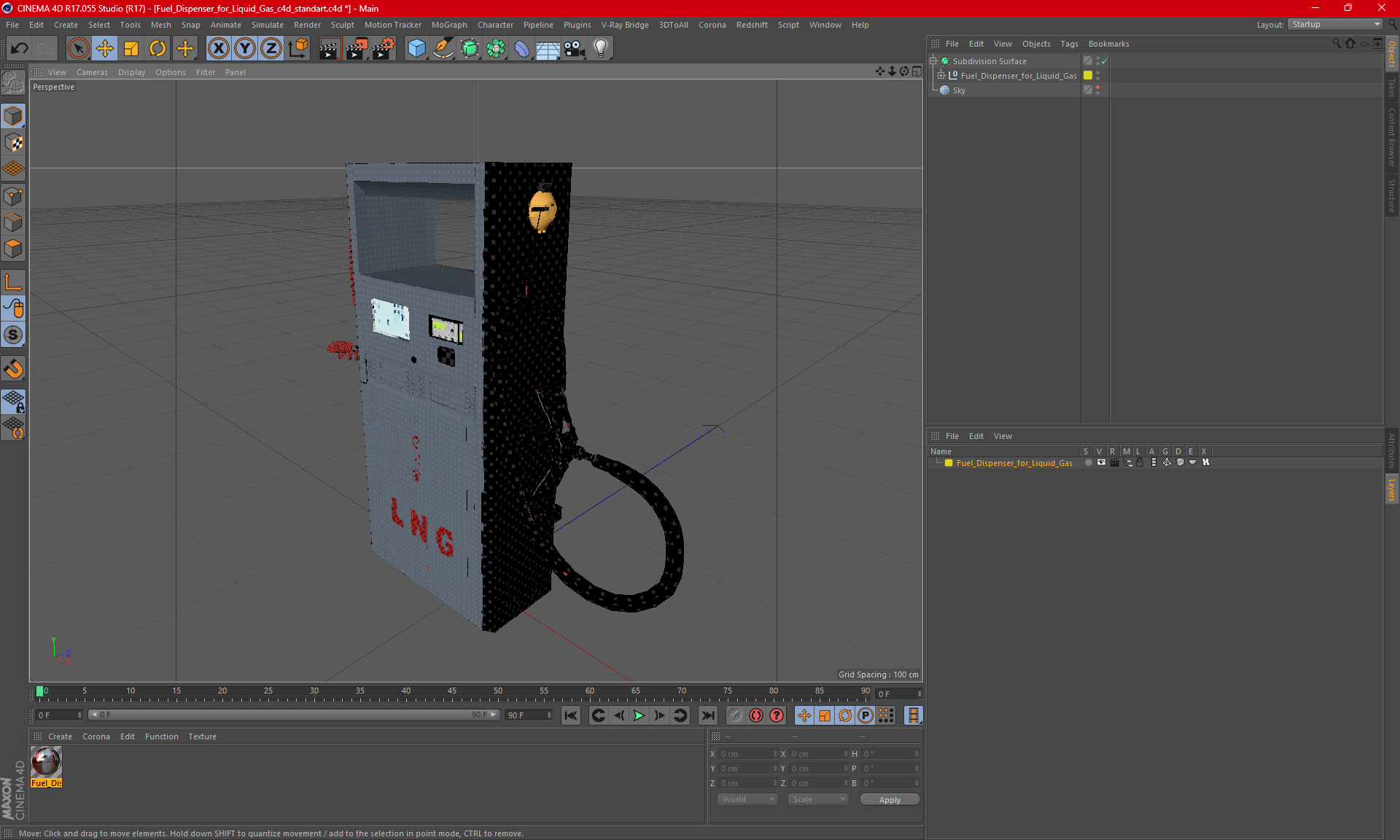Select the Rotate tool icon
Screen dimensions: 1400x840
157,49
